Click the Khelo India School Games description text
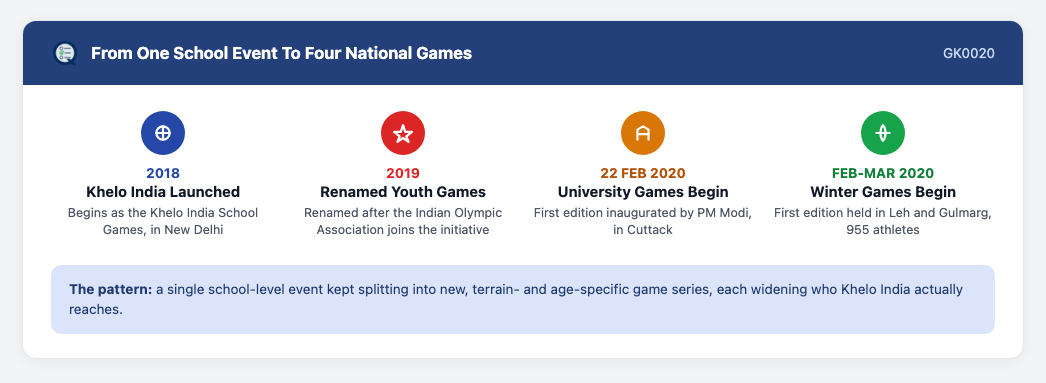This screenshot has width=1046, height=383. click(x=163, y=222)
